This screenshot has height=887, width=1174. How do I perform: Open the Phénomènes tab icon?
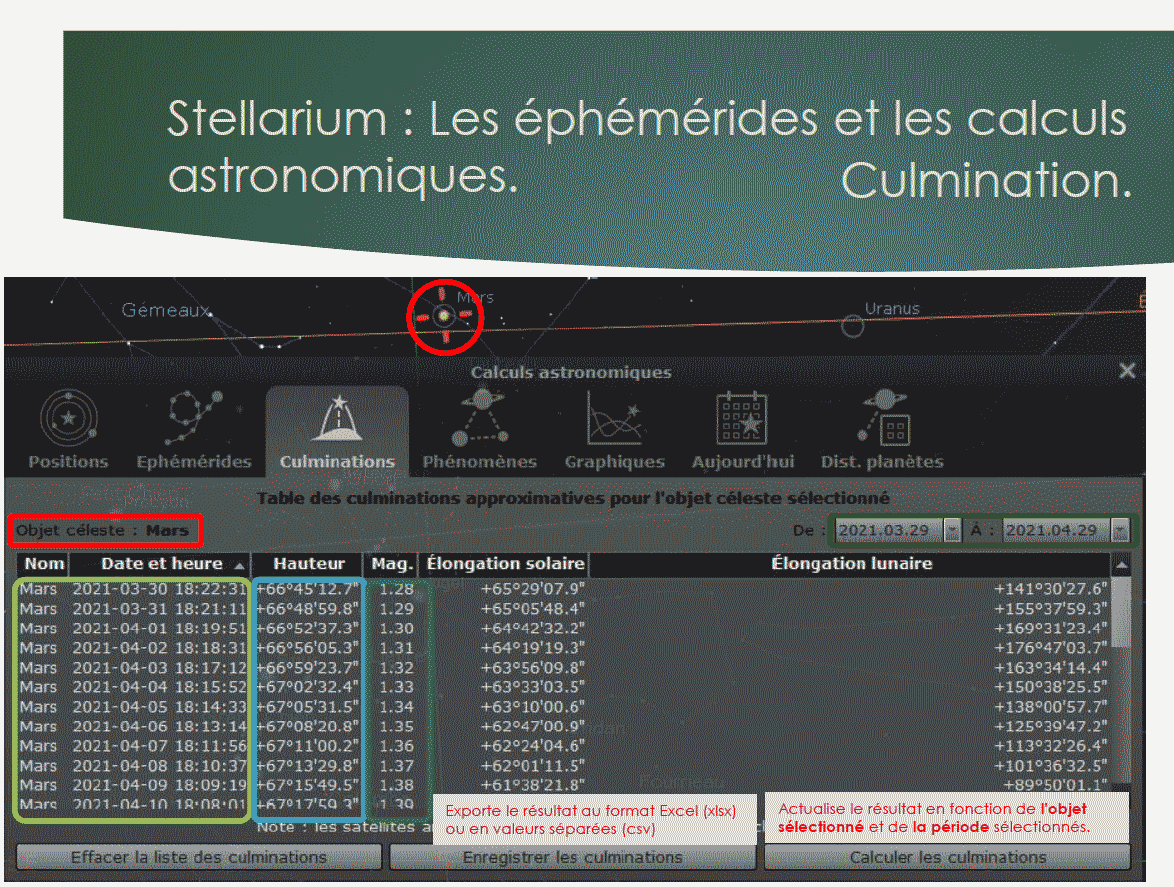480,418
